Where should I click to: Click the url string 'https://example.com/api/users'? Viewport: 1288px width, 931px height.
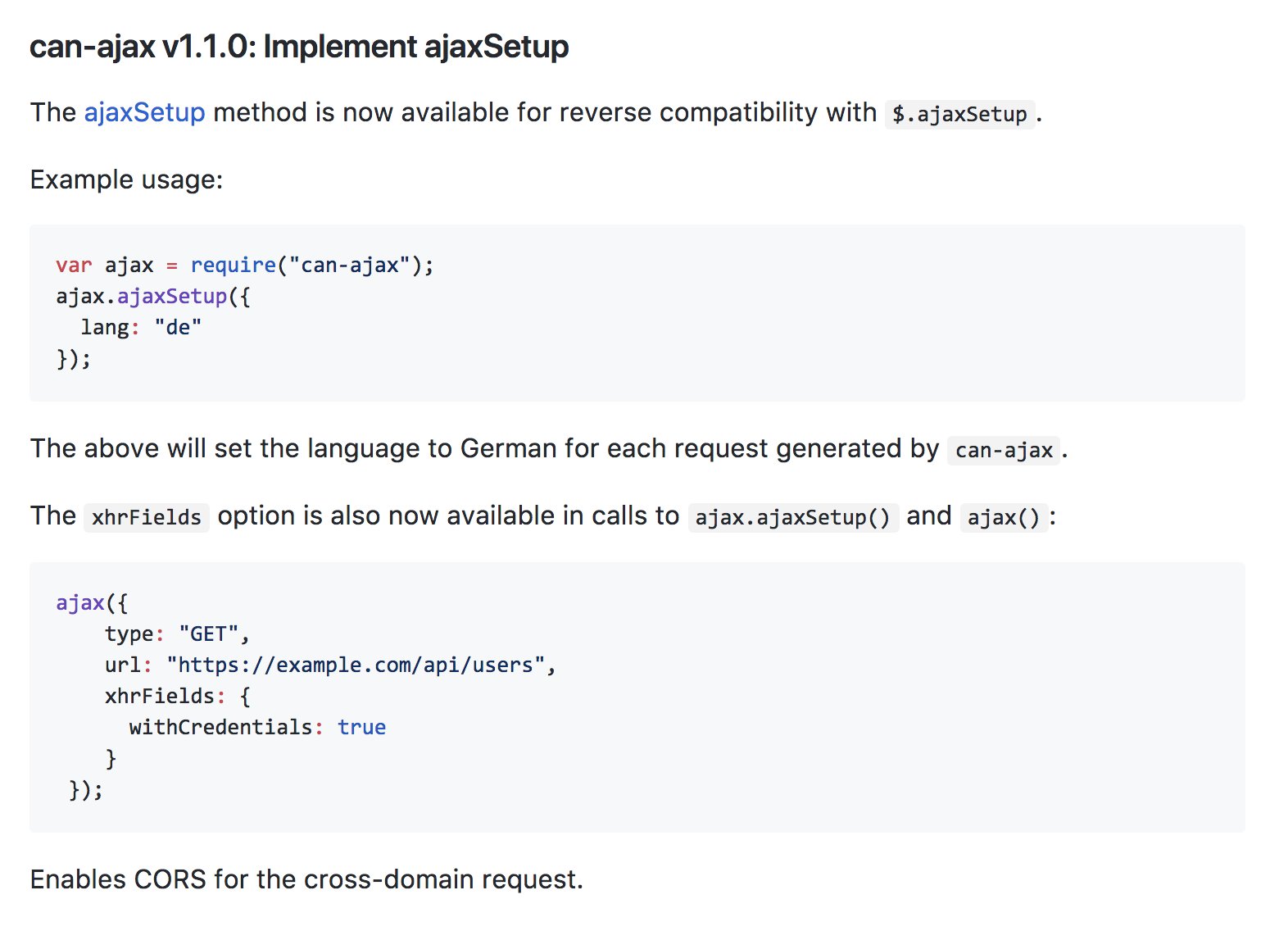click(356, 665)
